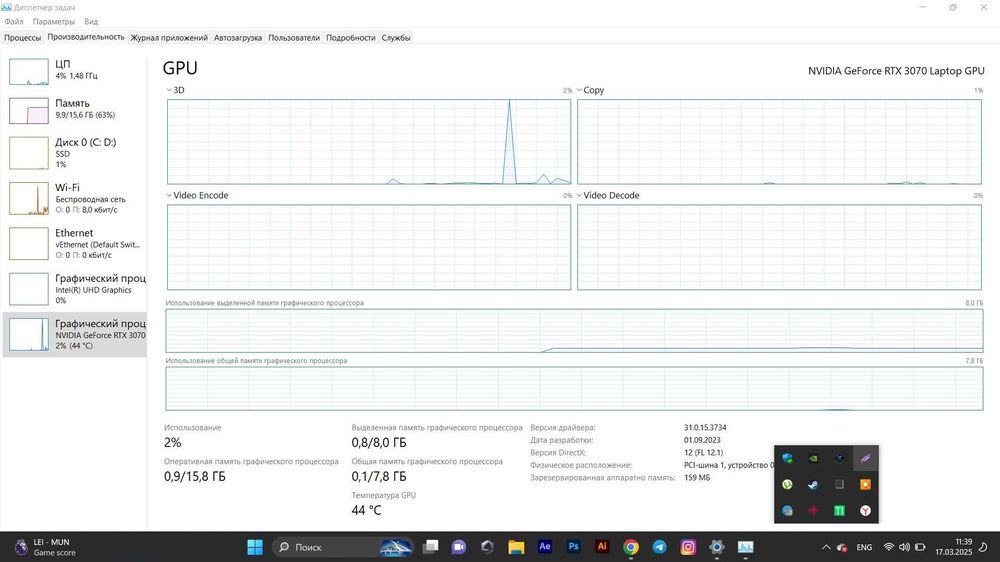
Task: Open the Вид menu
Action: pos(91,22)
